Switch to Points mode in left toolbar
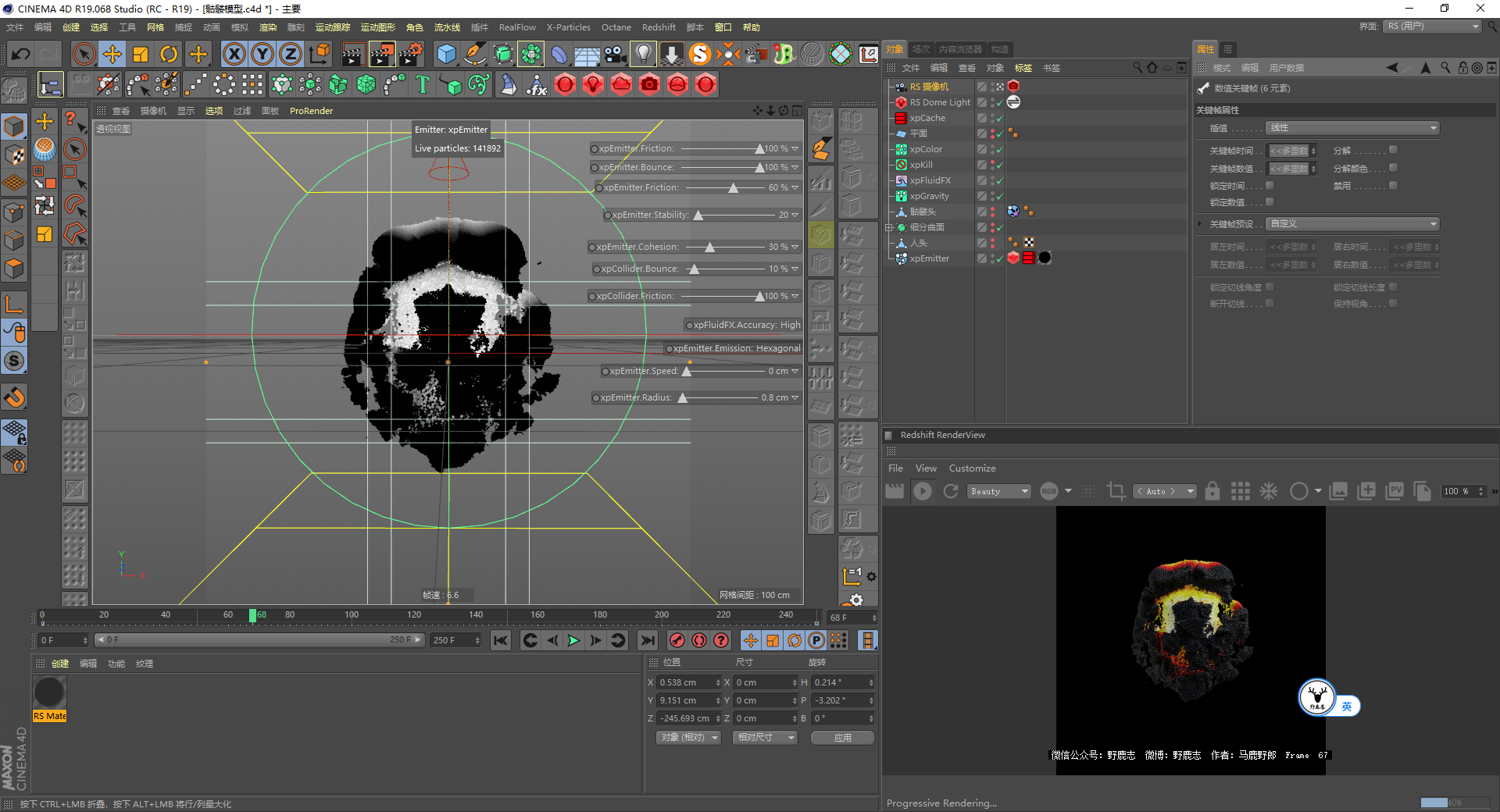 (x=14, y=211)
